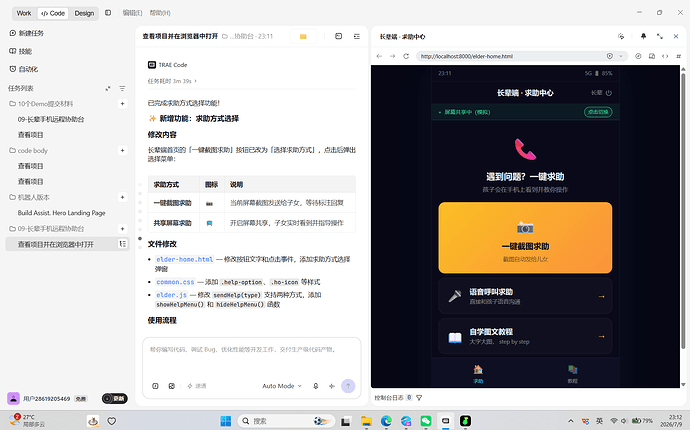Select the 教程 tab in app bottom nav
This screenshot has height=430, width=690.
(x=573, y=373)
